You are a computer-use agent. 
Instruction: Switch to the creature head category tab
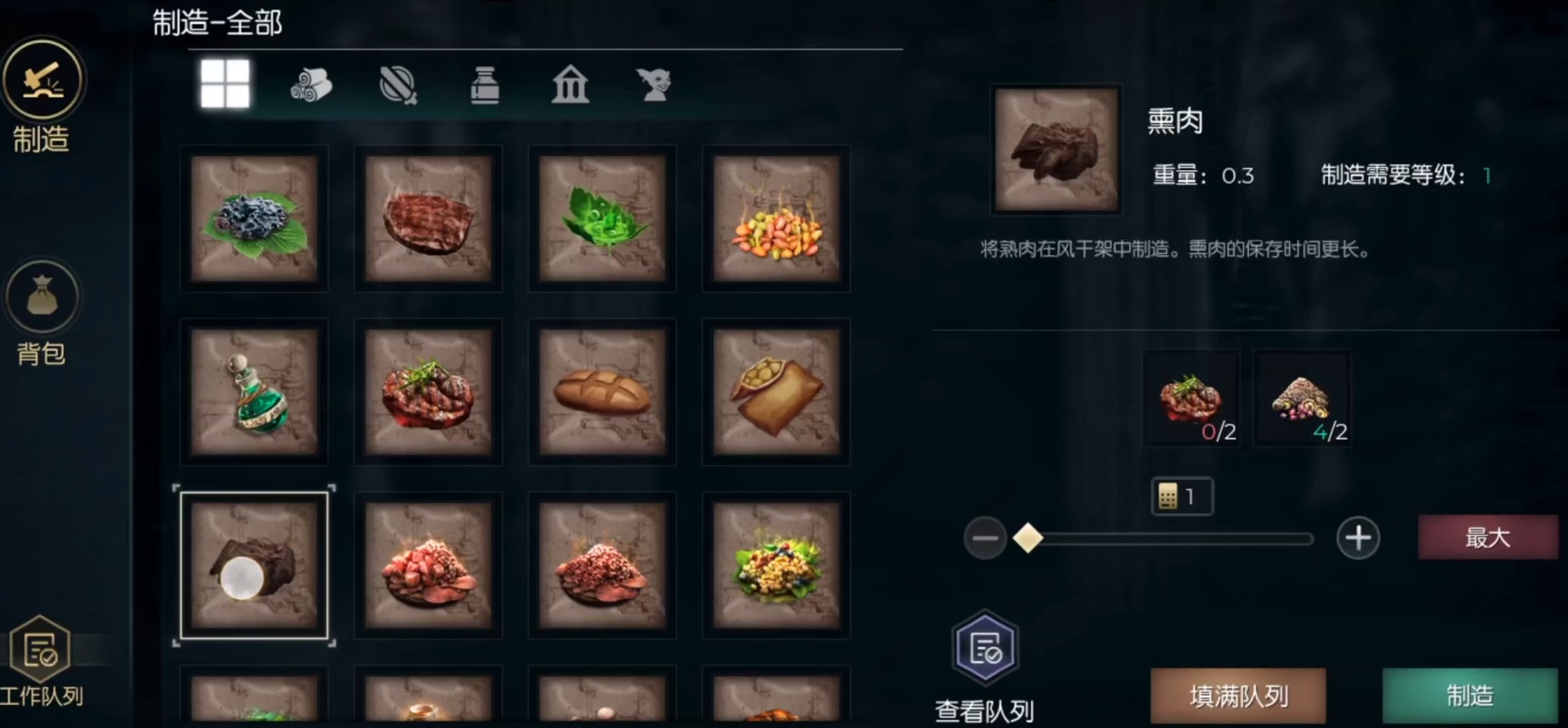pos(655,85)
